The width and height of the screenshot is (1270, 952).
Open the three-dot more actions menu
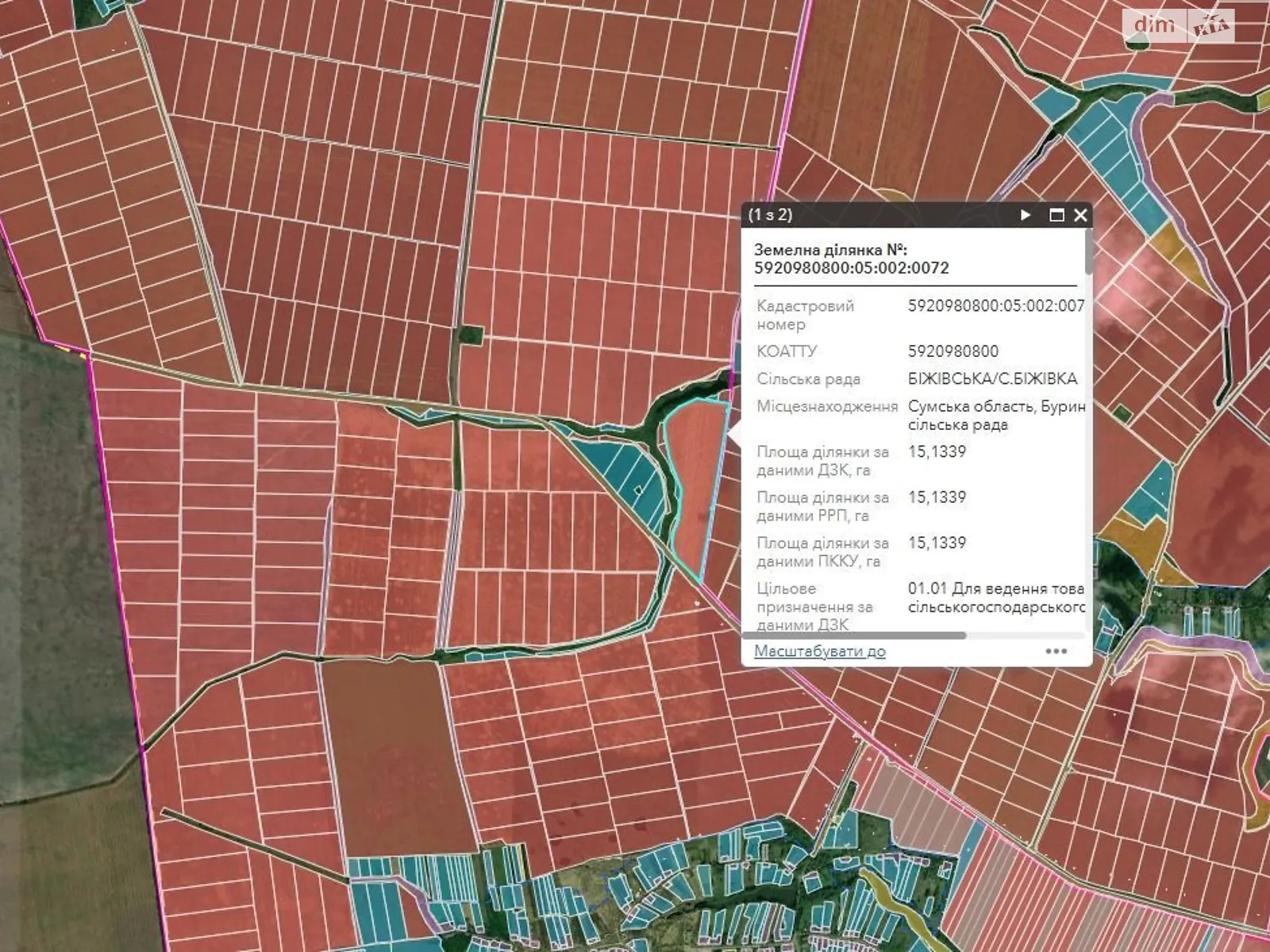pos(1056,651)
